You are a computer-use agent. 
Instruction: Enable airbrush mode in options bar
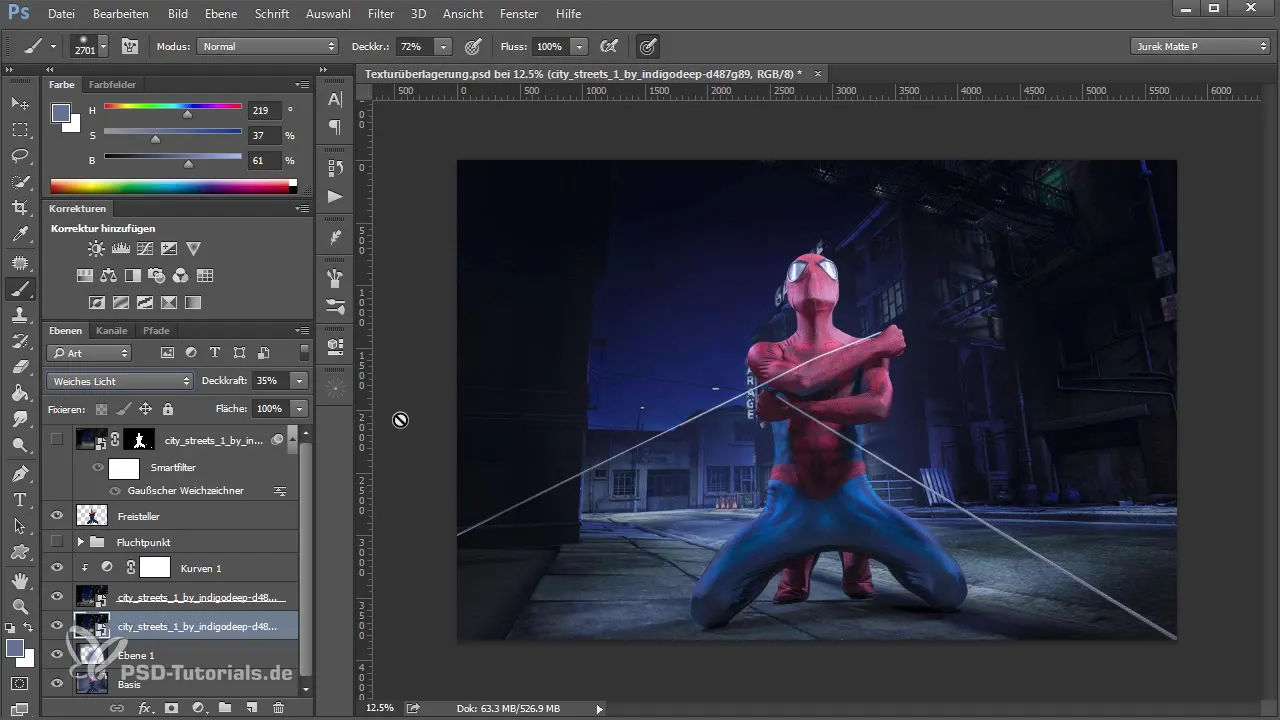pyautogui.click(x=607, y=46)
